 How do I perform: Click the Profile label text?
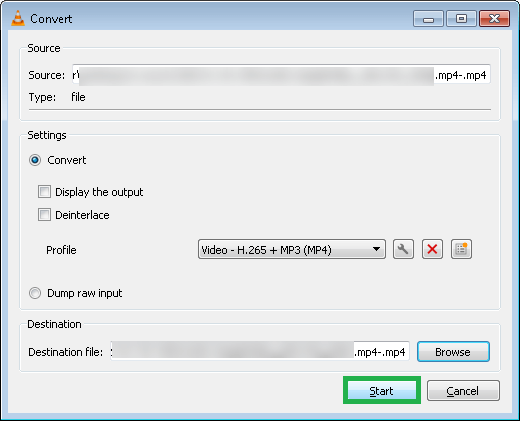[61, 250]
